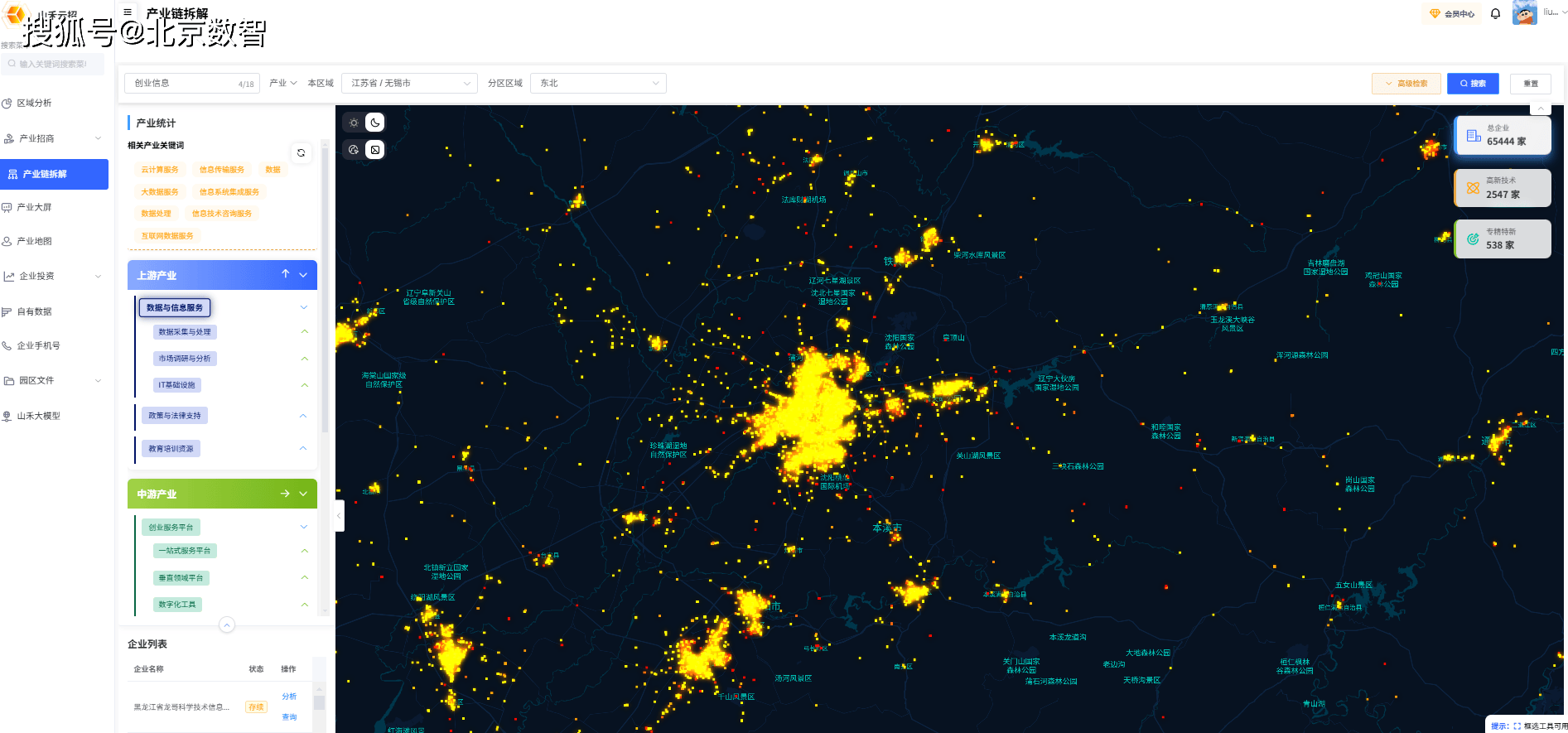Toggle the globe map view icon

(x=354, y=150)
